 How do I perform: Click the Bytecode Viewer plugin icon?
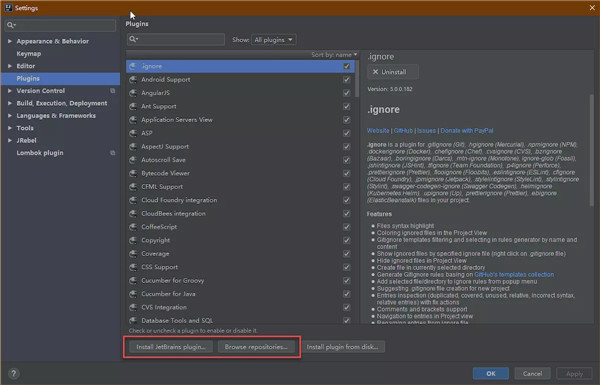133,173
